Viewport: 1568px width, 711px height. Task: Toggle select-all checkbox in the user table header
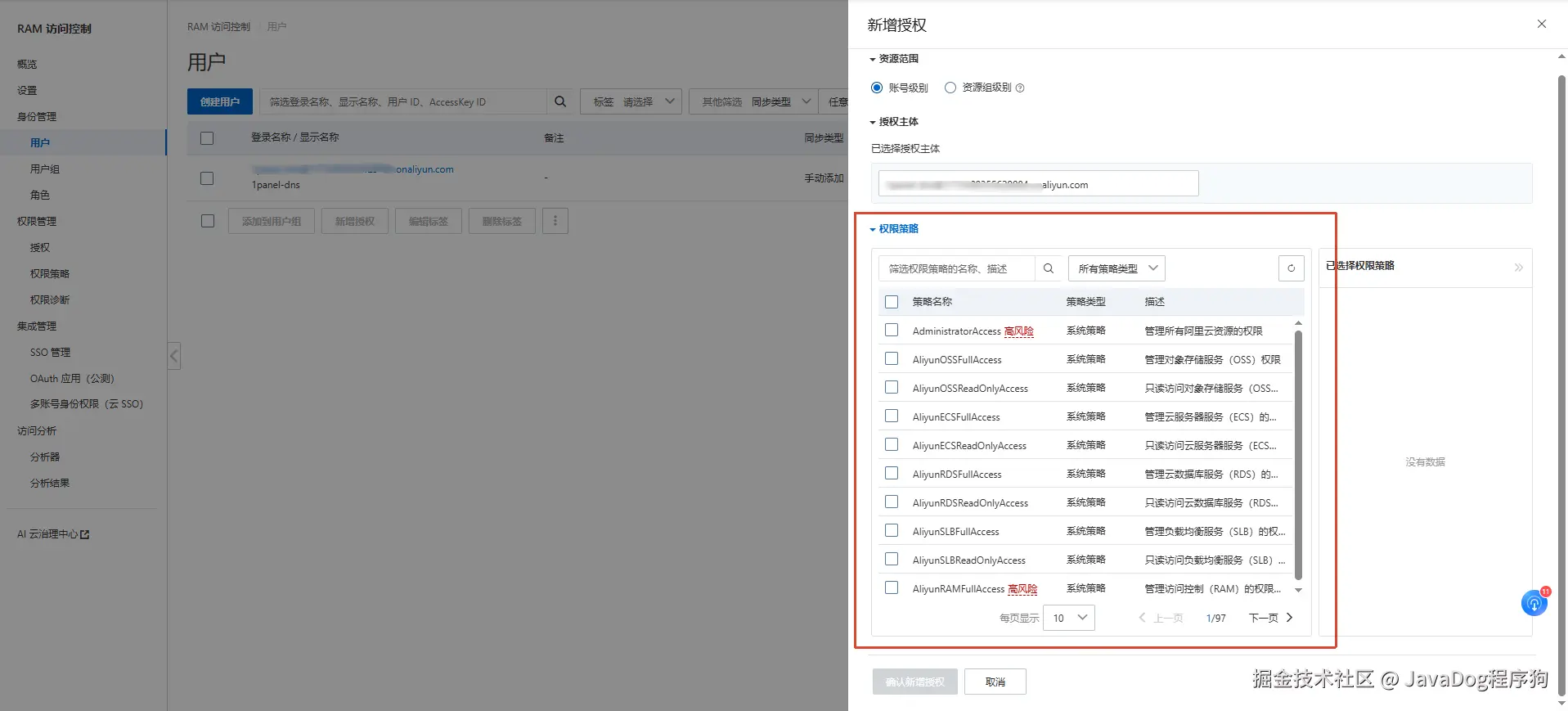(207, 138)
